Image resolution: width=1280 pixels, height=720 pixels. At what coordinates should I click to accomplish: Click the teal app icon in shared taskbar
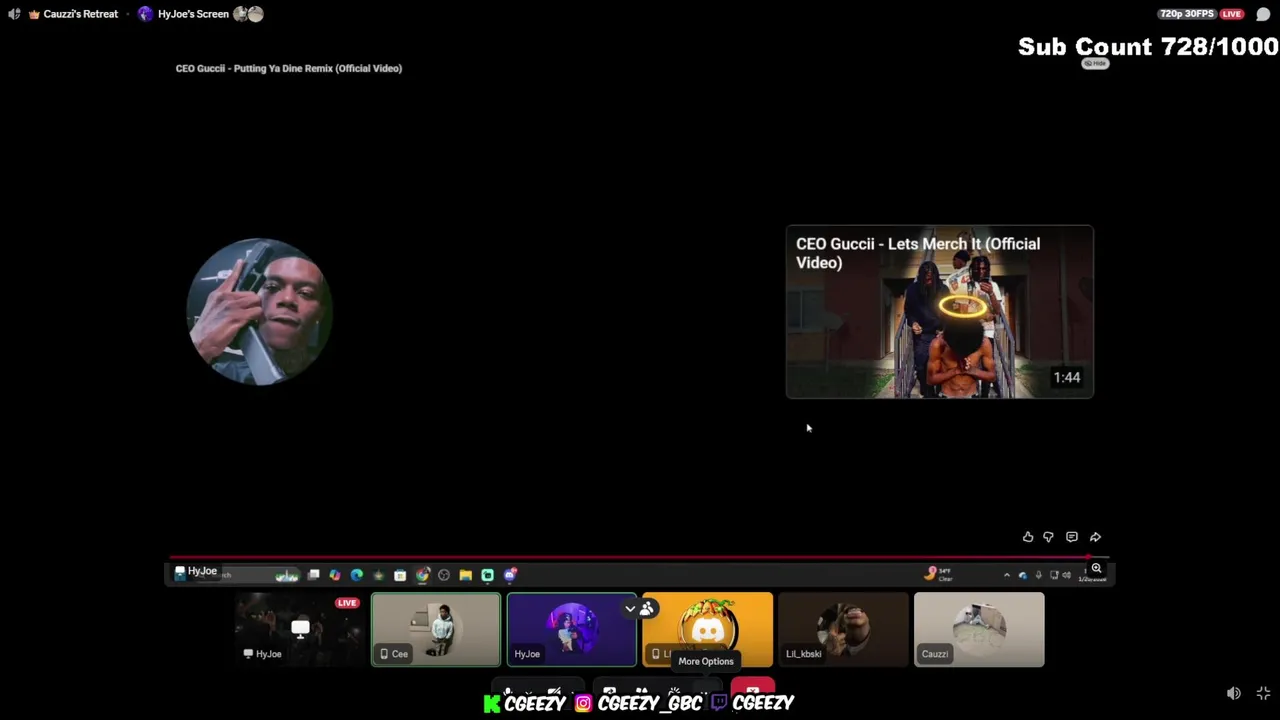[488, 575]
